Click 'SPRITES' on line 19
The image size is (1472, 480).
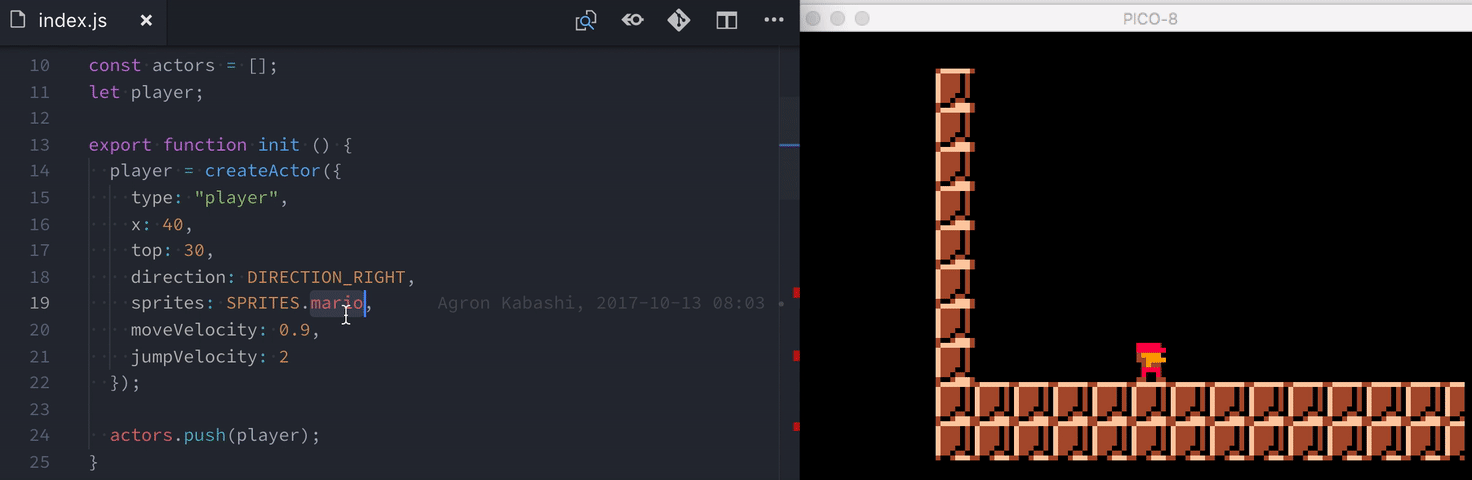tap(263, 303)
